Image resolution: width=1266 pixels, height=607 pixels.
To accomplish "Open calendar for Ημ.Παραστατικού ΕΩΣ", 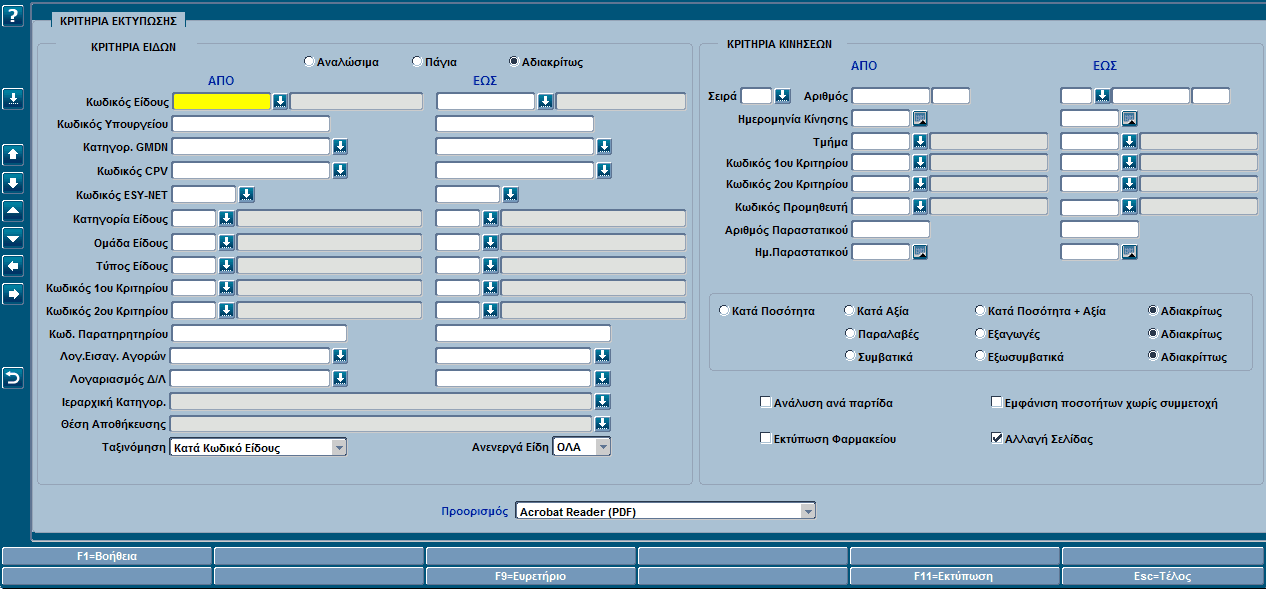I will [1129, 252].
